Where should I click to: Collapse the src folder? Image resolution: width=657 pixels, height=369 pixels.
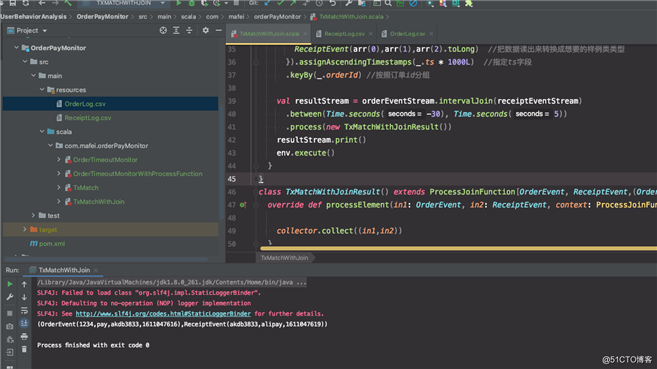point(25,62)
